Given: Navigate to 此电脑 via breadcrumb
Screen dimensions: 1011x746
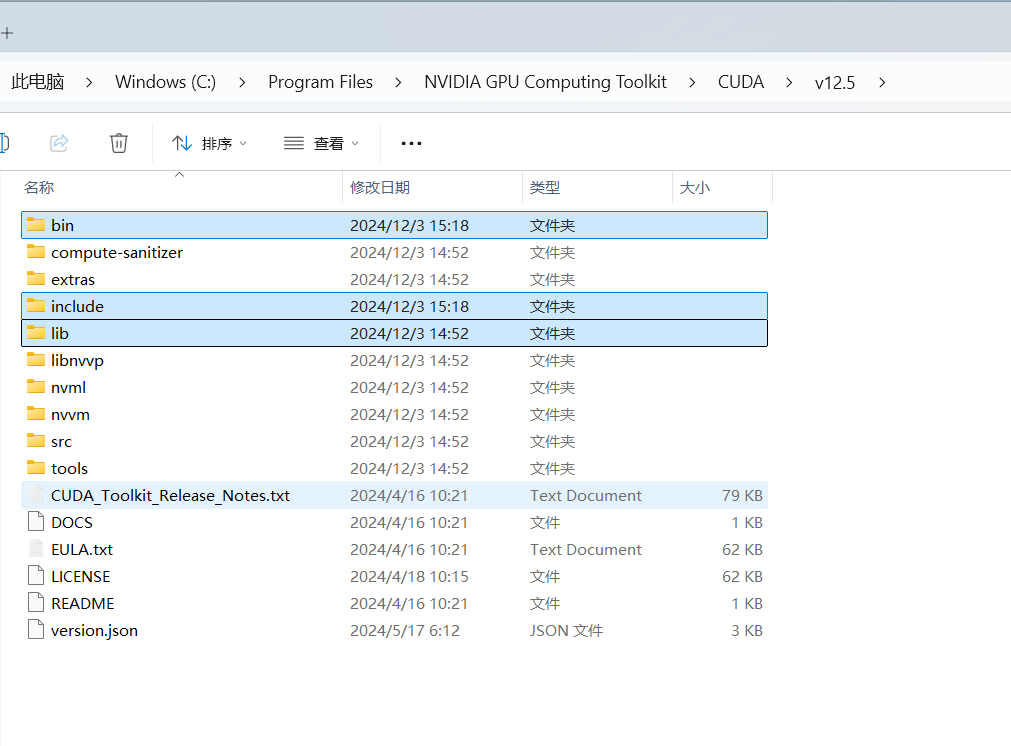Looking at the screenshot, I should (37, 82).
